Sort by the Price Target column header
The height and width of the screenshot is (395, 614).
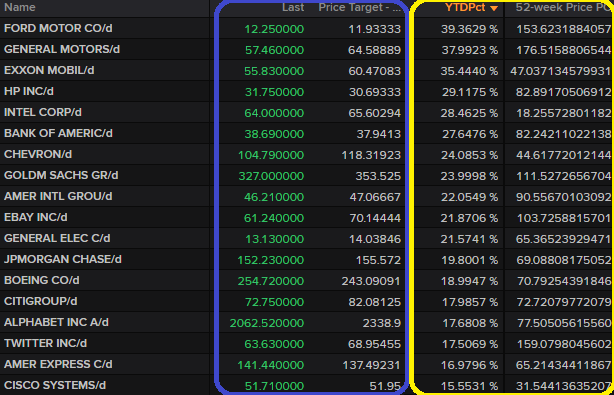pos(359,7)
